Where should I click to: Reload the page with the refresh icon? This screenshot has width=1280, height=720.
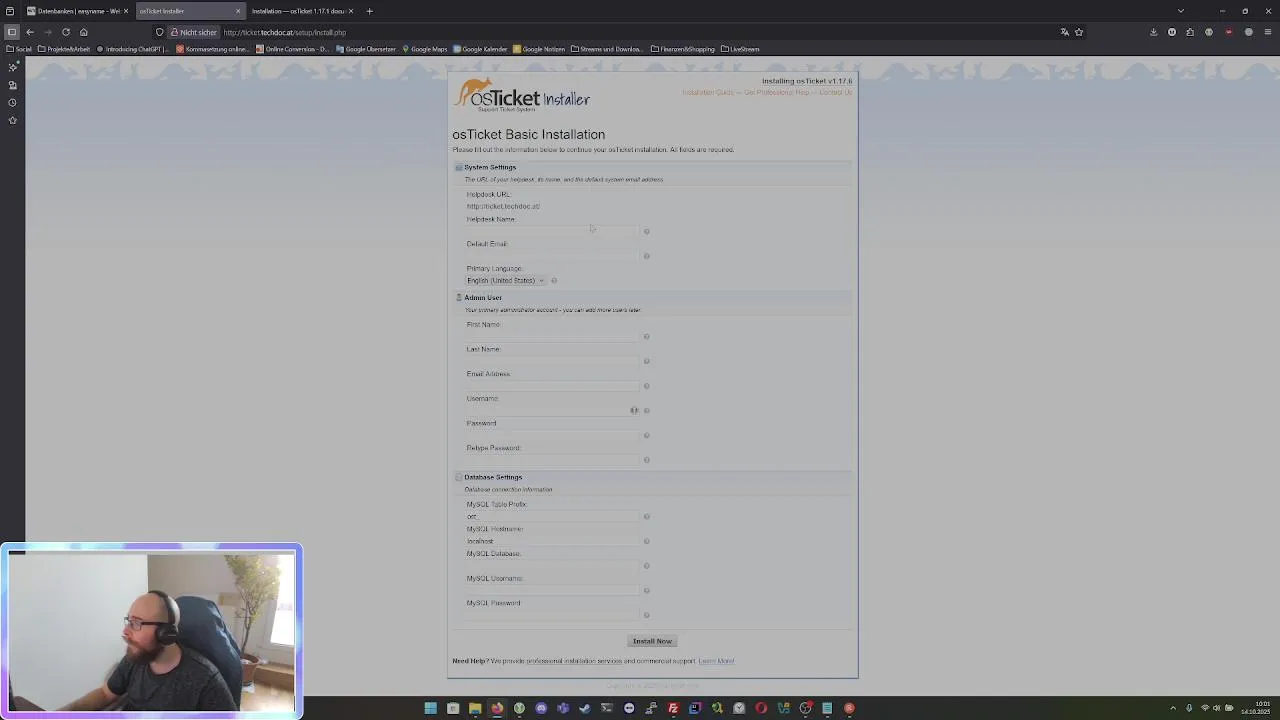[x=66, y=32]
